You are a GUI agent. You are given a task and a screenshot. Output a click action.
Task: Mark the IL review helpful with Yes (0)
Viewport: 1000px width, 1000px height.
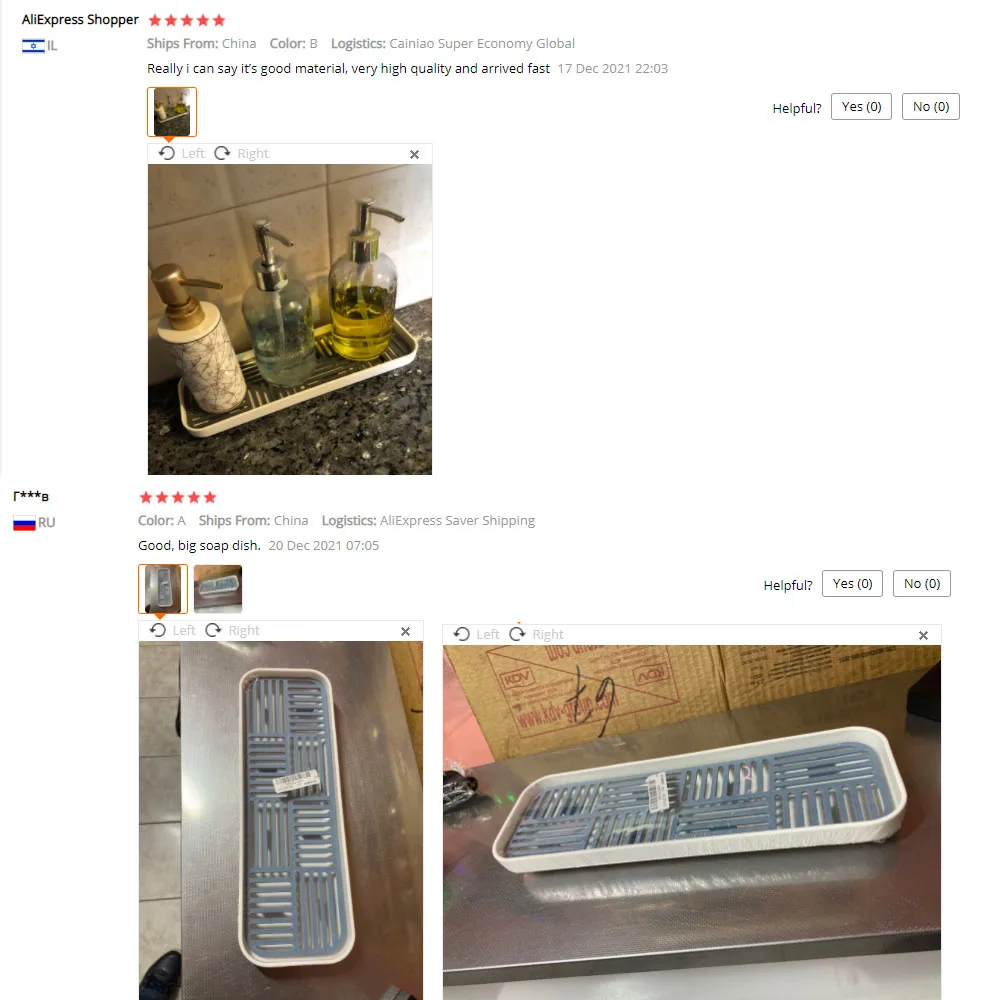pos(861,107)
